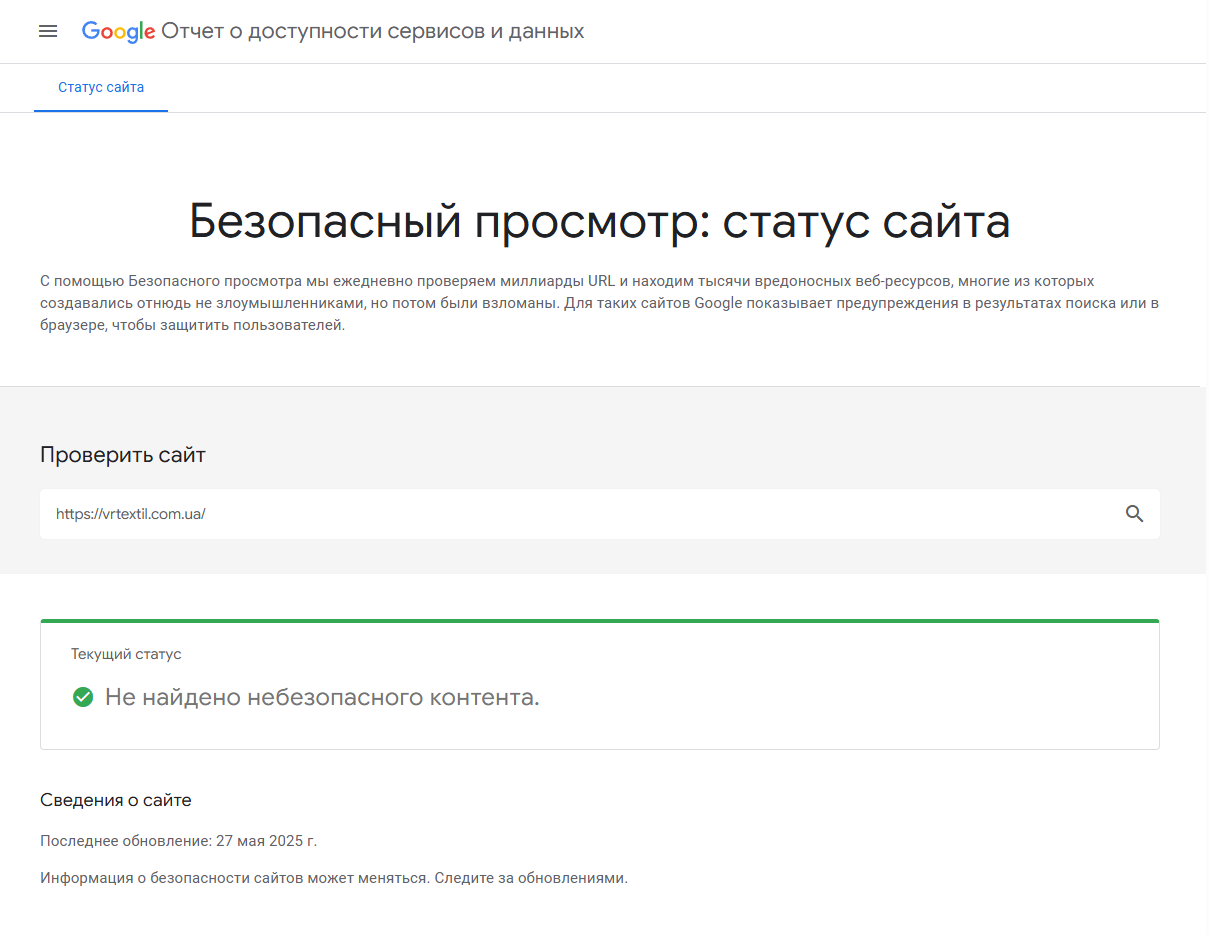Click the "Текущий статус" label

(x=126, y=654)
